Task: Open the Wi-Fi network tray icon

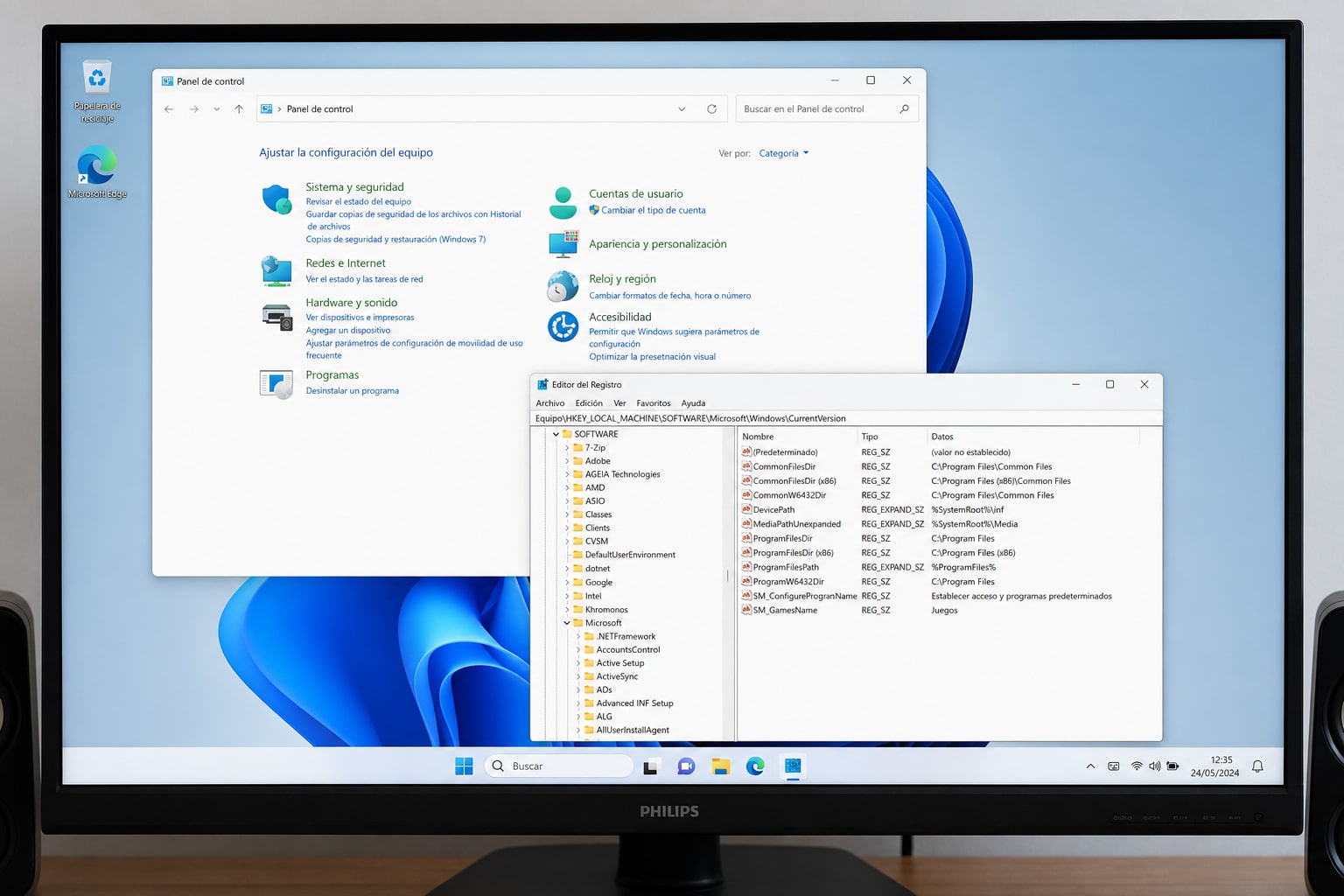Action: (1137, 766)
